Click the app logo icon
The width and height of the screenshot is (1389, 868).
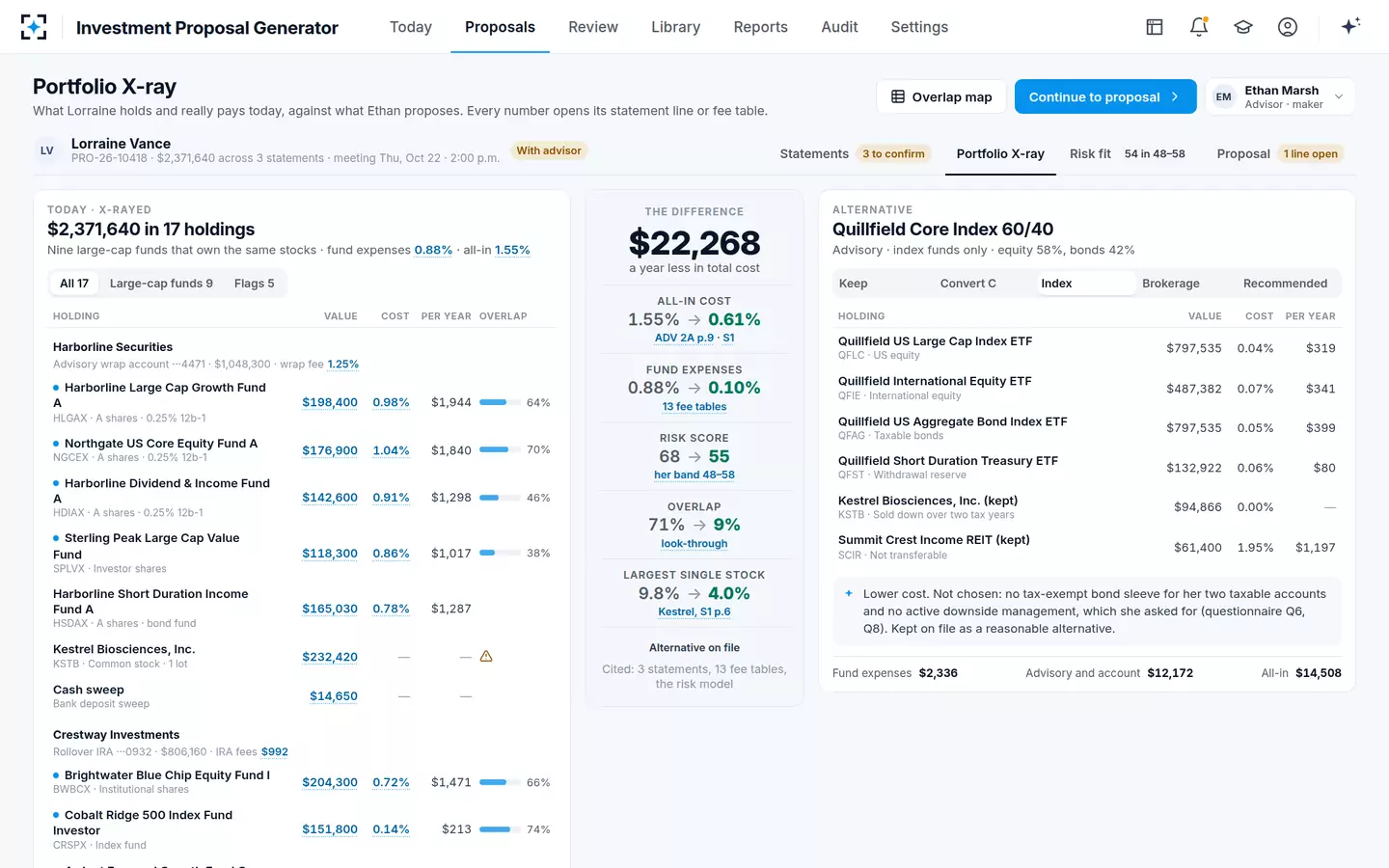(x=34, y=27)
